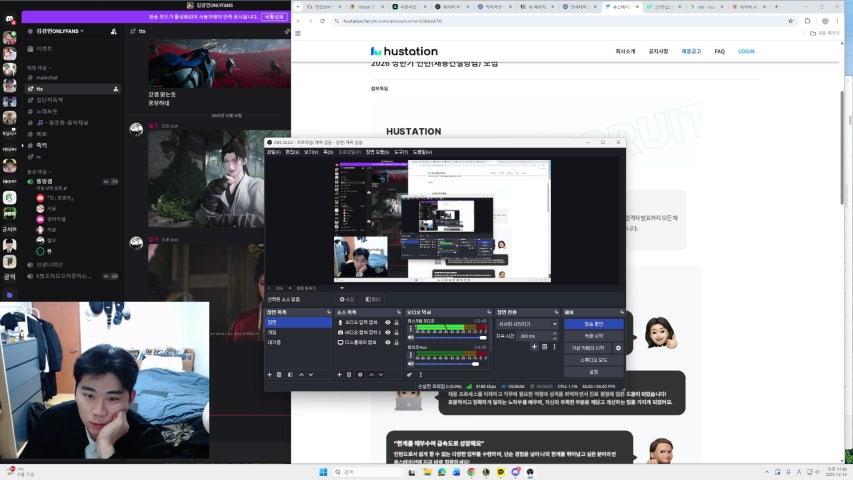Open the desktop audio options dots in the OBS mixer

[411, 329]
